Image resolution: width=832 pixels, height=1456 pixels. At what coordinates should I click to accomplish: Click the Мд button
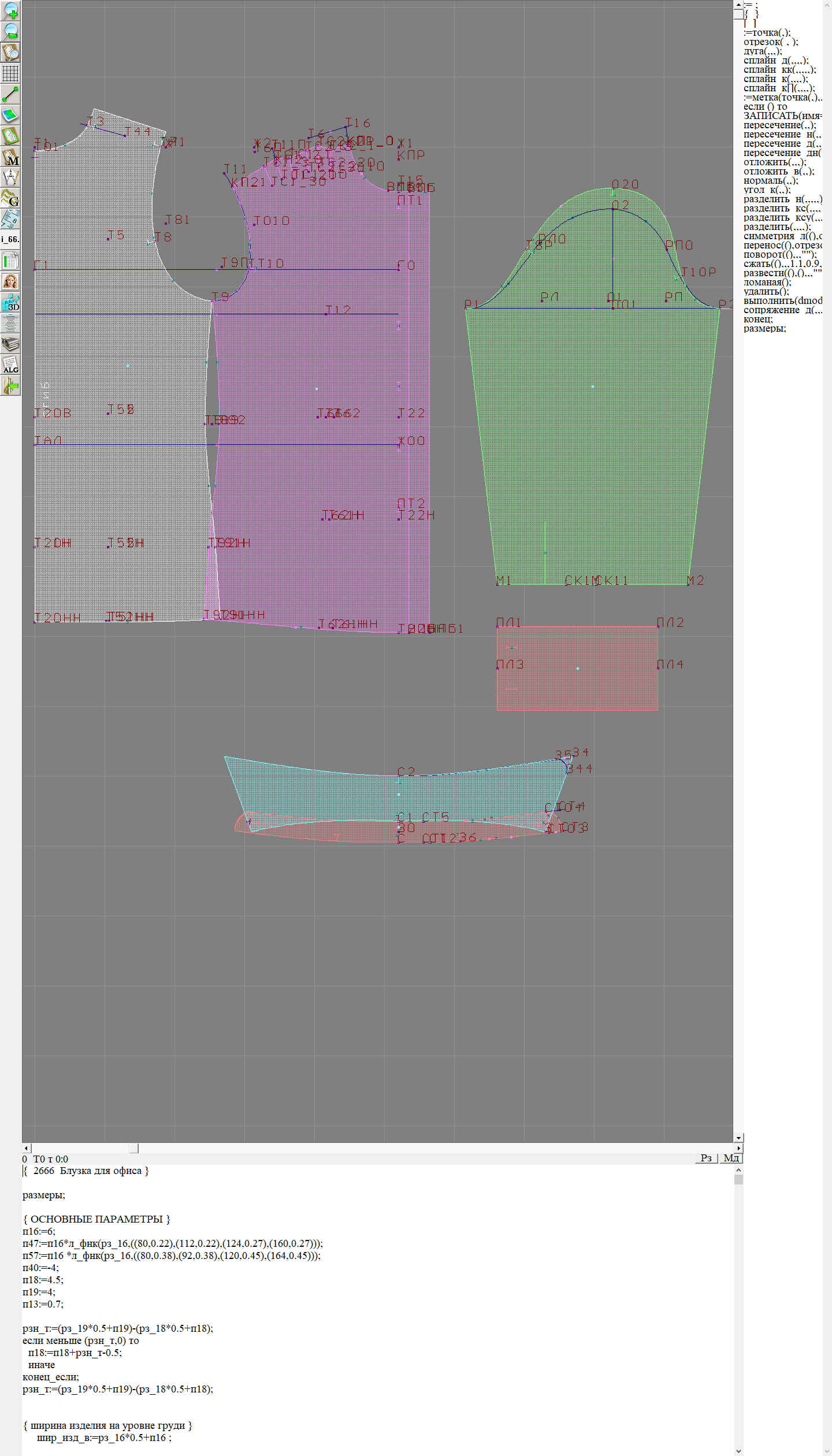[x=731, y=1158]
